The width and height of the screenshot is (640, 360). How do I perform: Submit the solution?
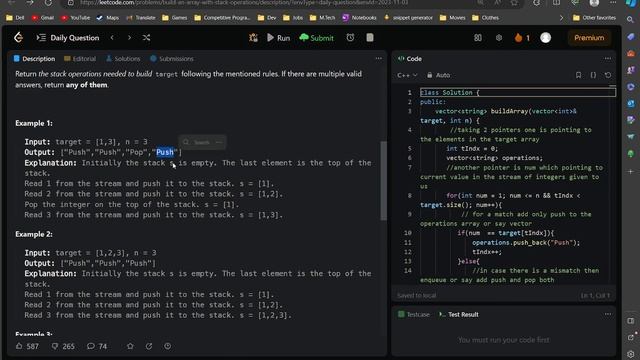click(x=316, y=38)
